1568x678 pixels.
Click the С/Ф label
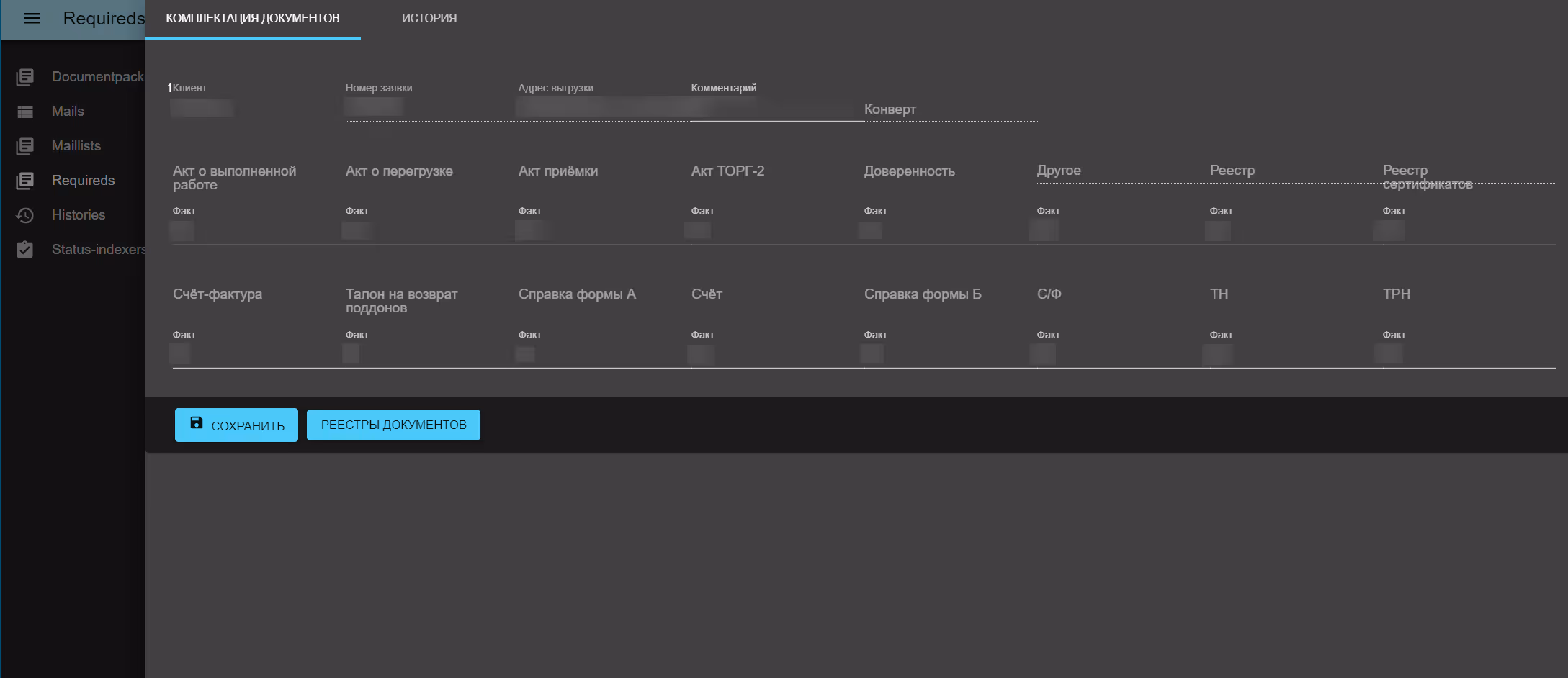[x=1049, y=294]
